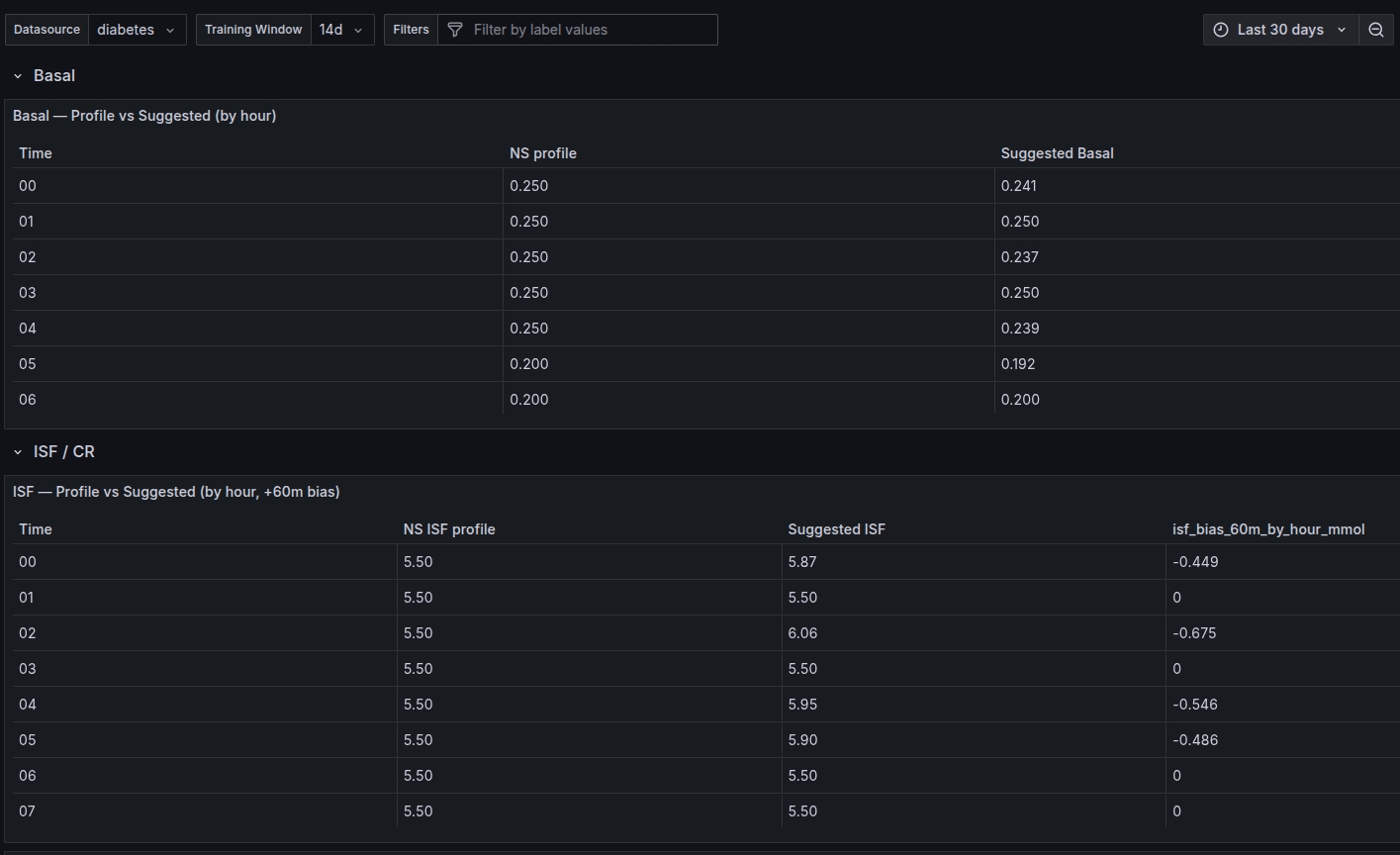The width and height of the screenshot is (1400, 855).
Task: Open the Datasource diabetes dropdown
Action: [x=137, y=30]
